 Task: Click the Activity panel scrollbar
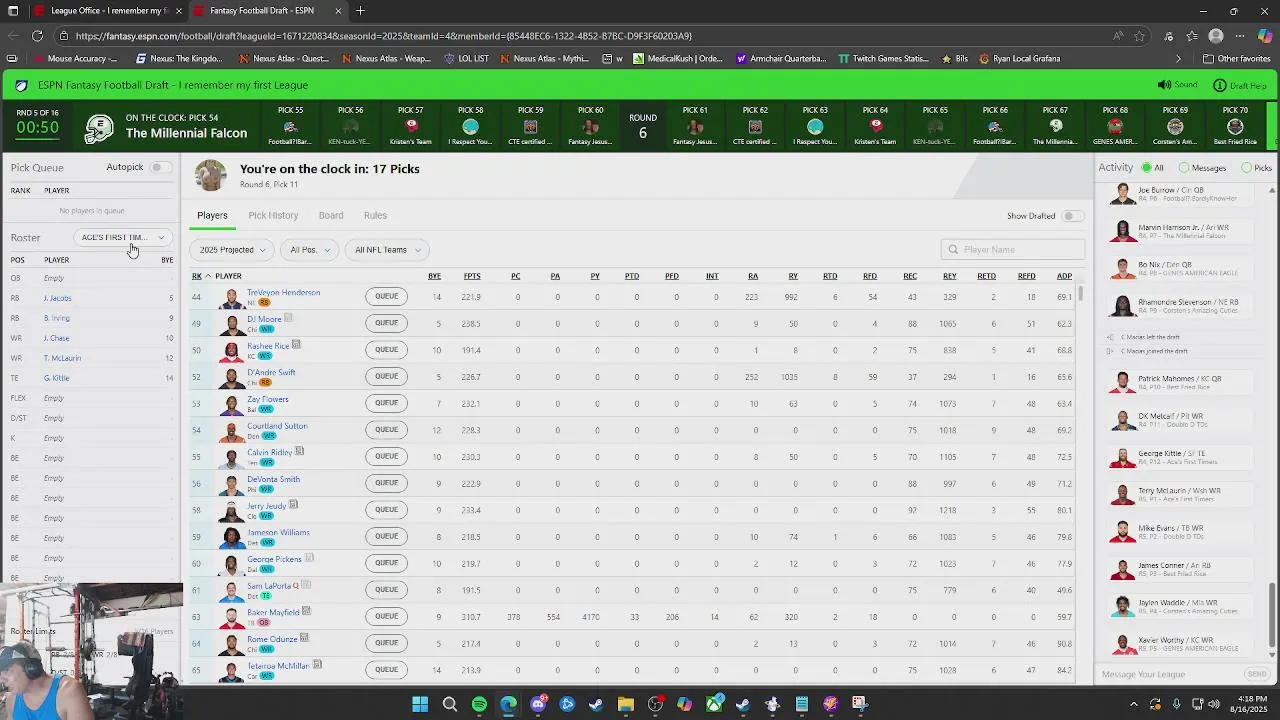(1272, 612)
